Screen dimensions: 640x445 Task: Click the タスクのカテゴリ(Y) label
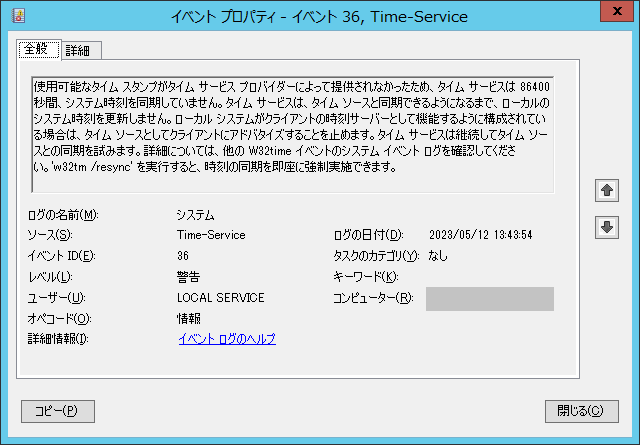[376, 256]
